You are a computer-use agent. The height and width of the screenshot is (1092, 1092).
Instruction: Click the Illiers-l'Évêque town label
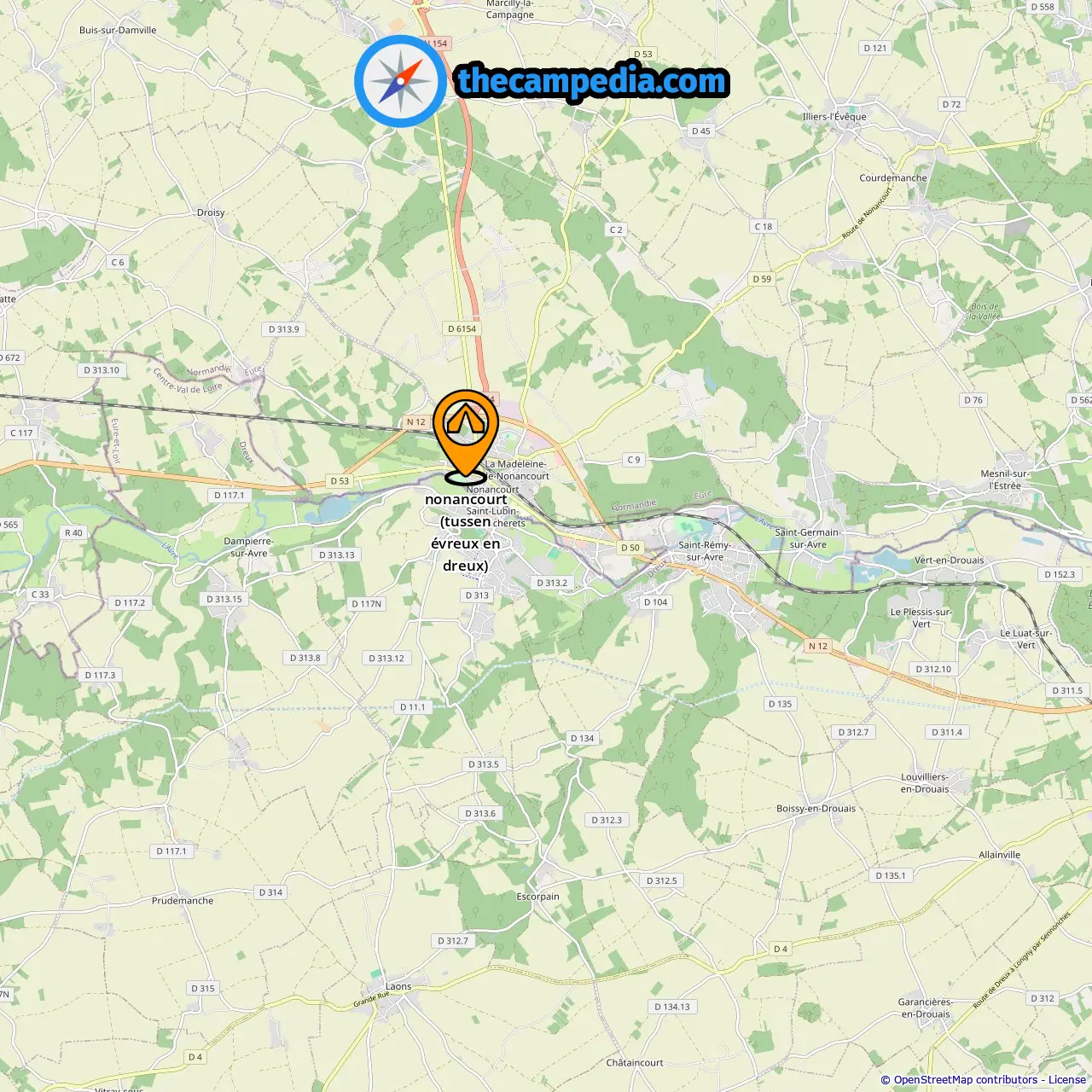pyautogui.click(x=834, y=117)
